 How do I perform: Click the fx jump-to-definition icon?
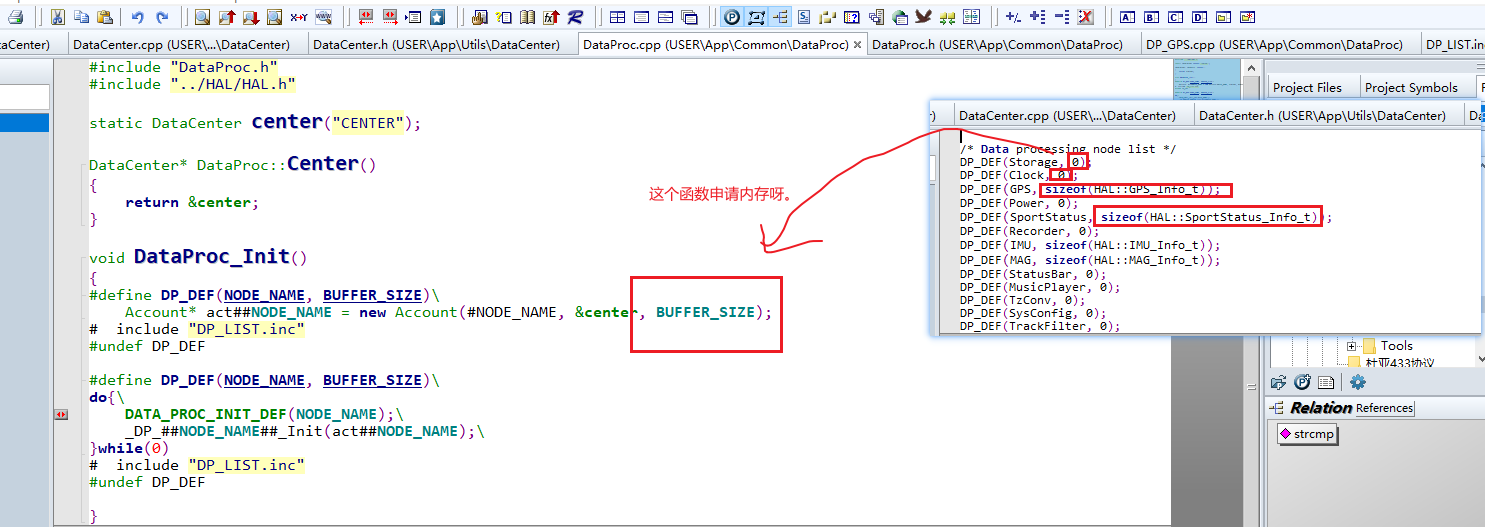[552, 17]
